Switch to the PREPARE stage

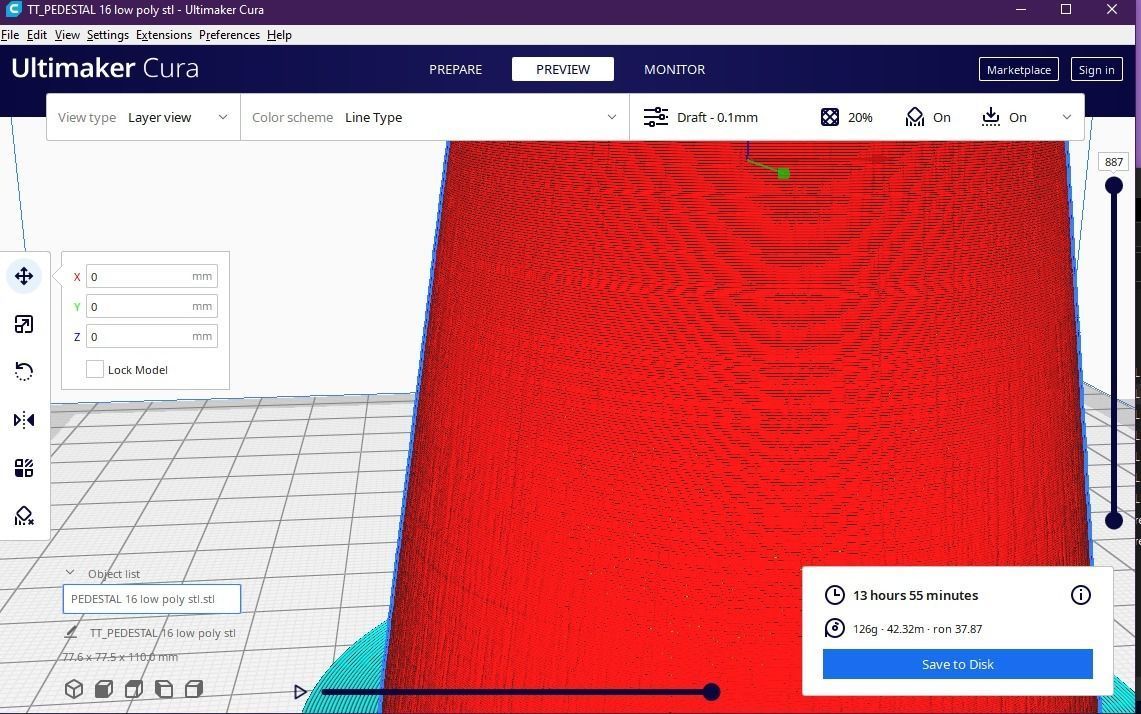point(456,69)
